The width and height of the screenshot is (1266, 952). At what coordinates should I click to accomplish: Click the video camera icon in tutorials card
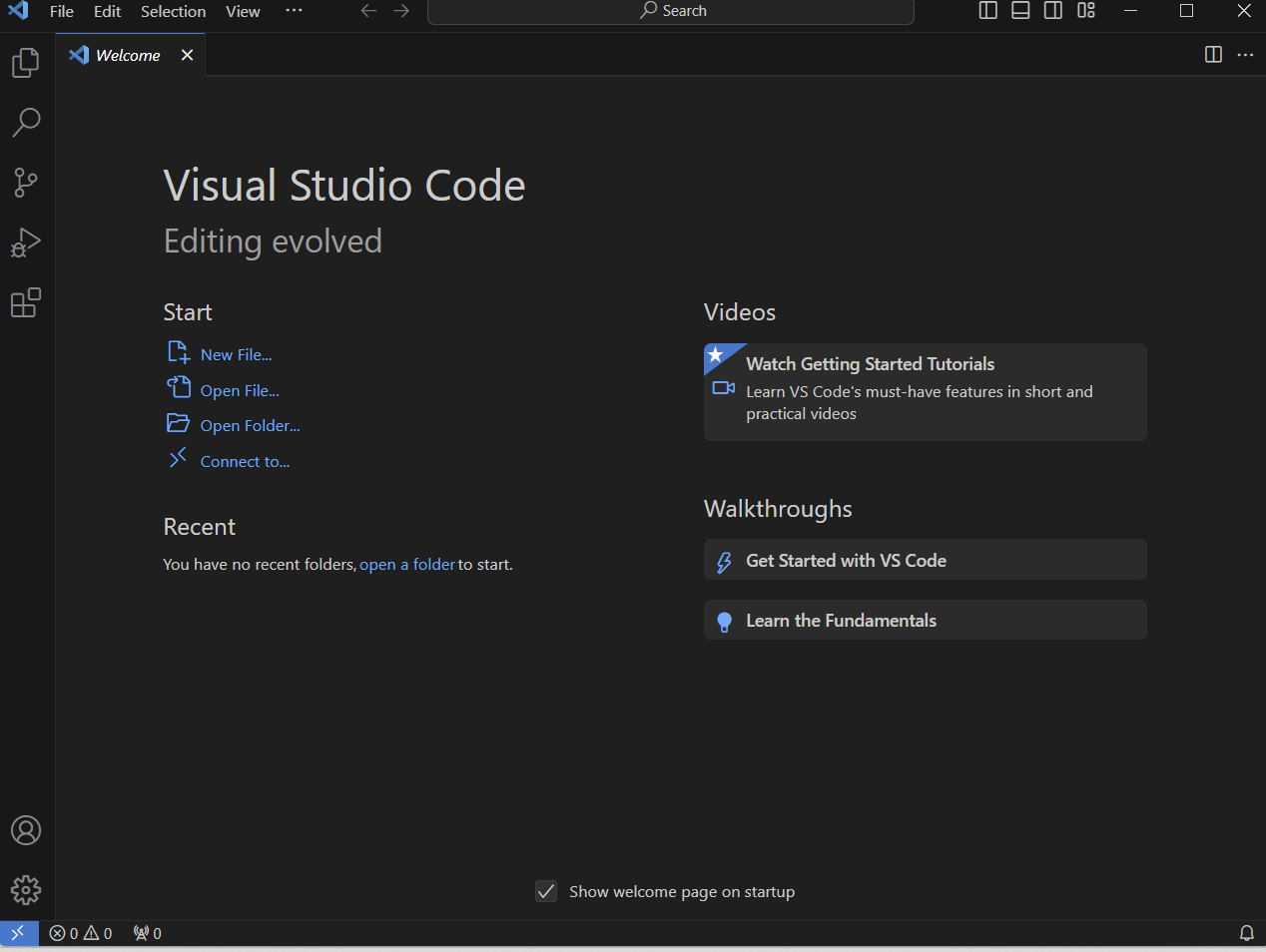click(724, 388)
